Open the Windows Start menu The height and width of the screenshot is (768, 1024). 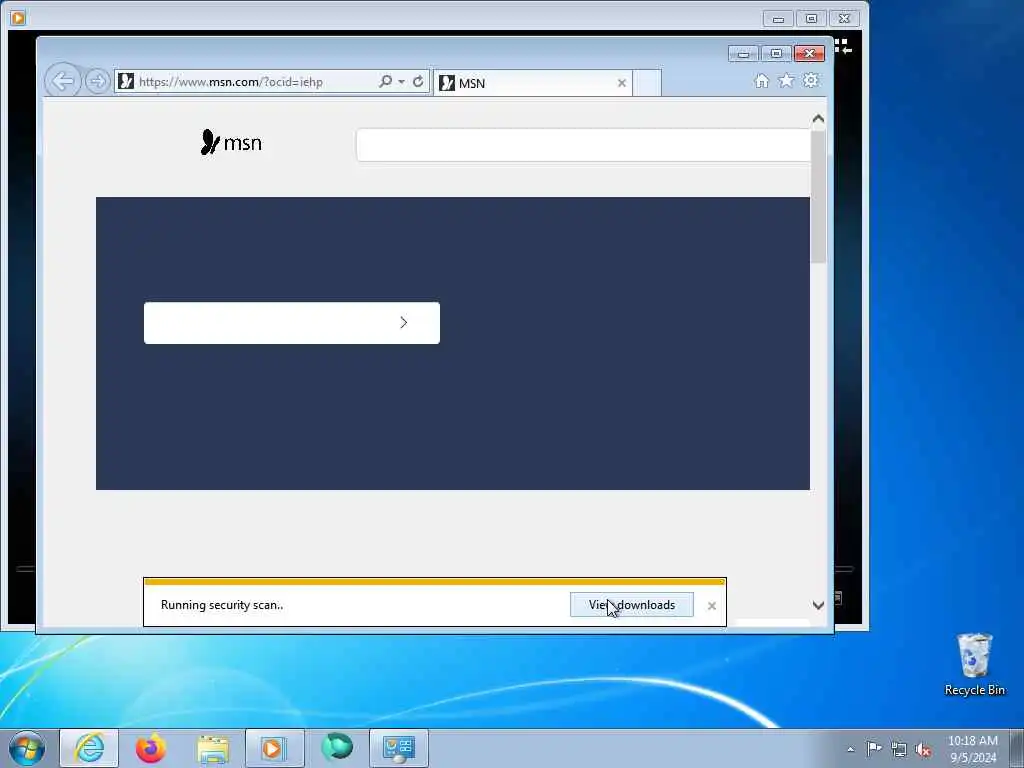click(x=27, y=748)
